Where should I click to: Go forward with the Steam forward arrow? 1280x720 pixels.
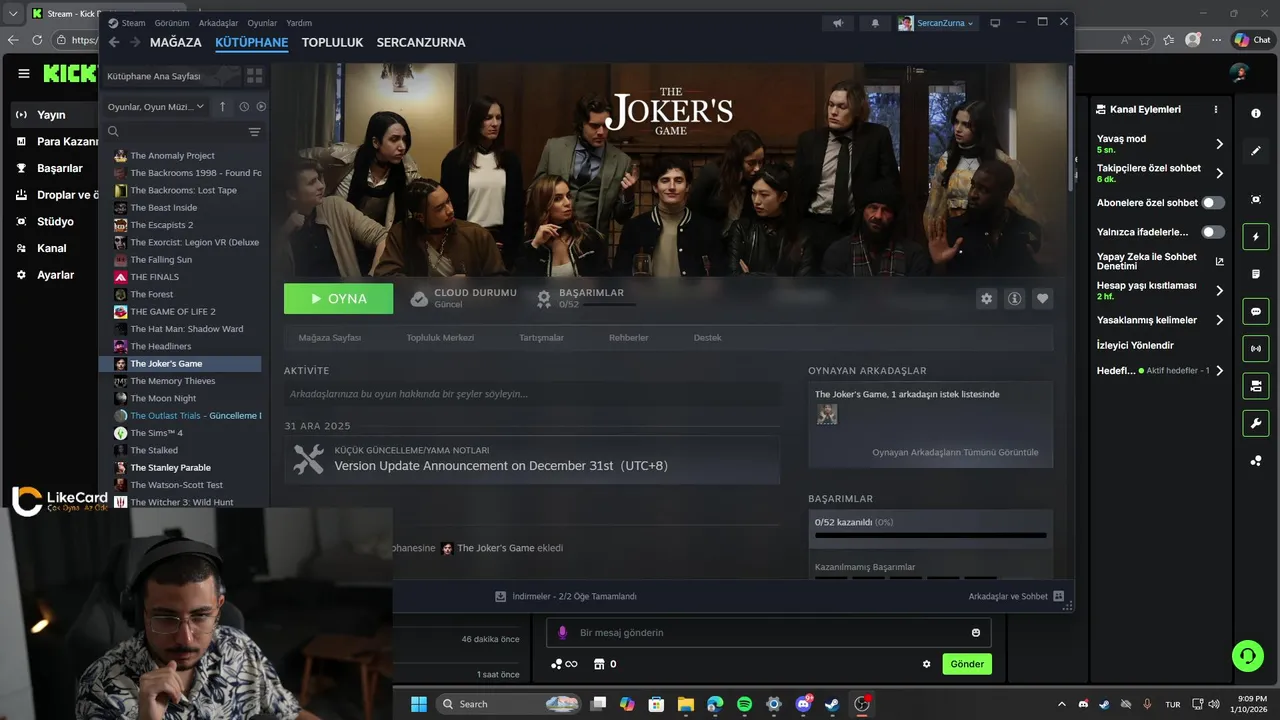point(135,42)
